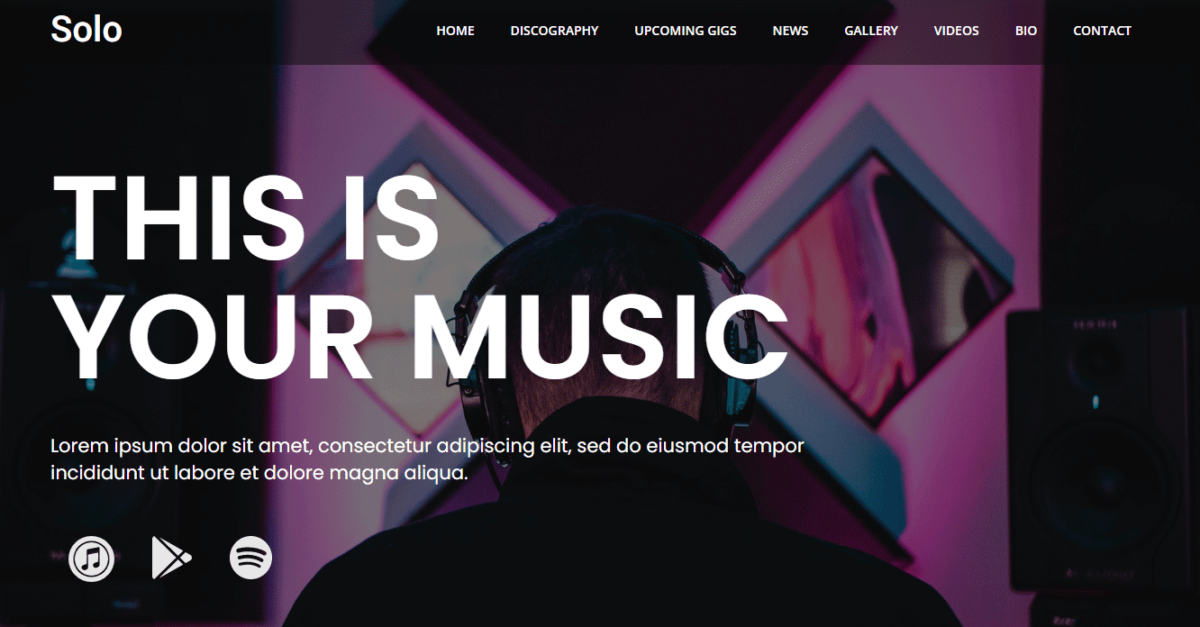1200x627 pixels.
Task: Select UPCOMING GIGS in the navigation
Action: pyautogui.click(x=685, y=31)
